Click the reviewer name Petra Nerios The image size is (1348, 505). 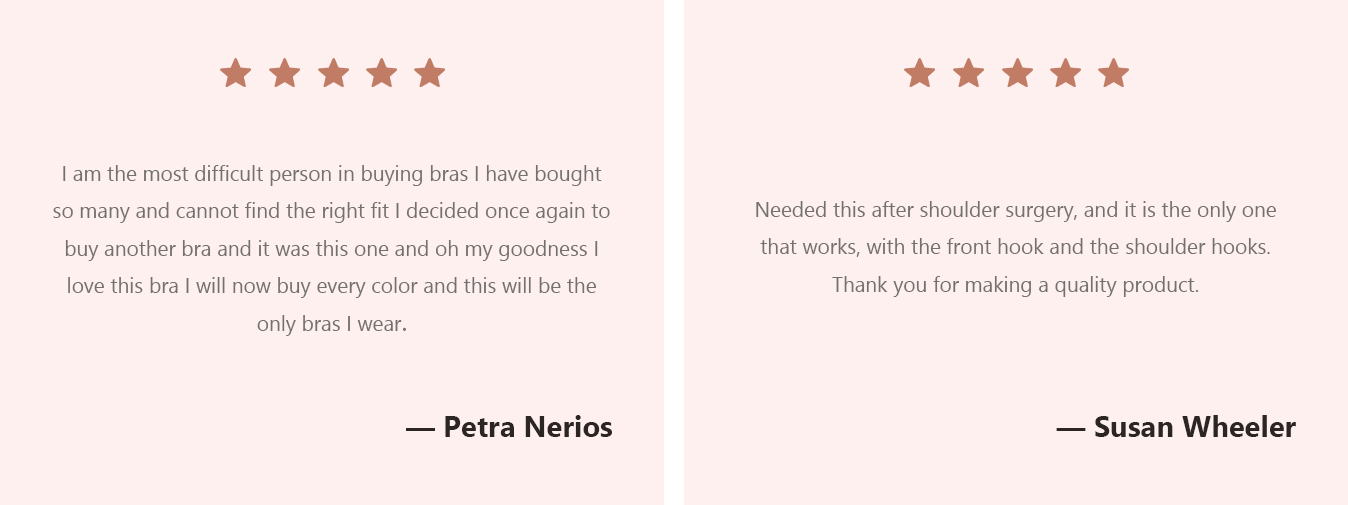click(527, 427)
